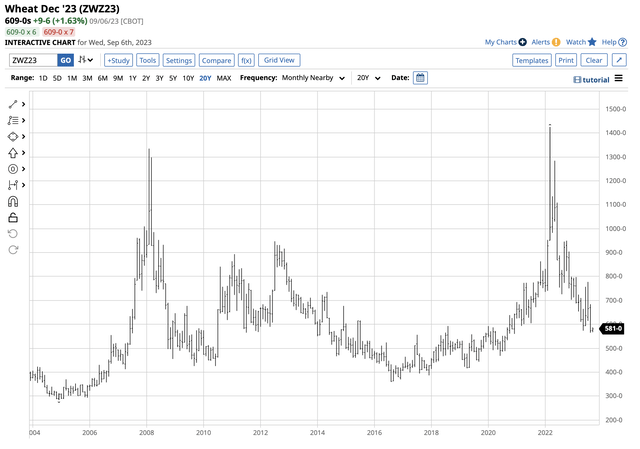Select the 5Y range
The height and width of the screenshot is (449, 640).
point(173,78)
